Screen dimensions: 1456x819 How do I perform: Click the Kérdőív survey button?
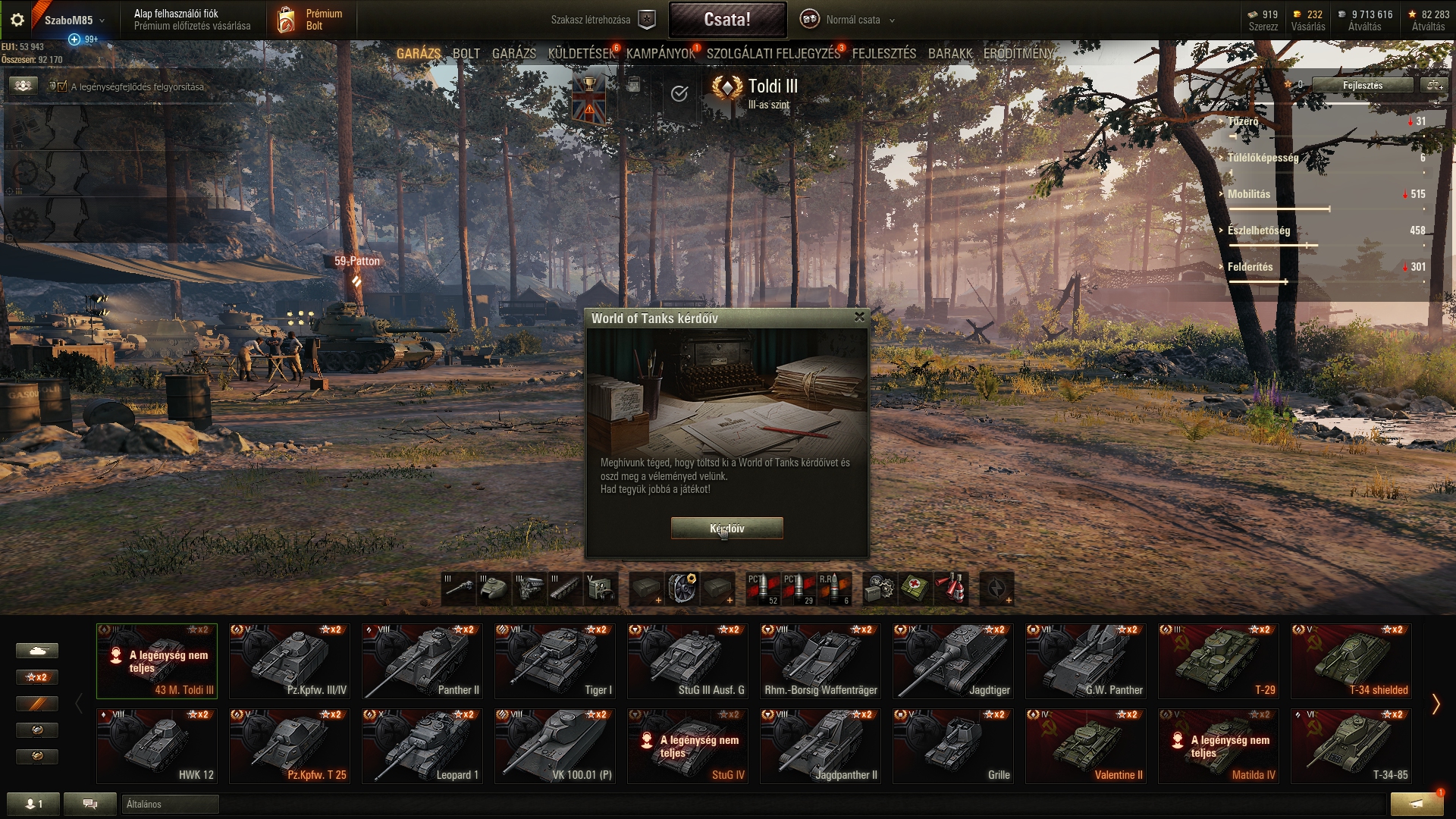tap(726, 529)
